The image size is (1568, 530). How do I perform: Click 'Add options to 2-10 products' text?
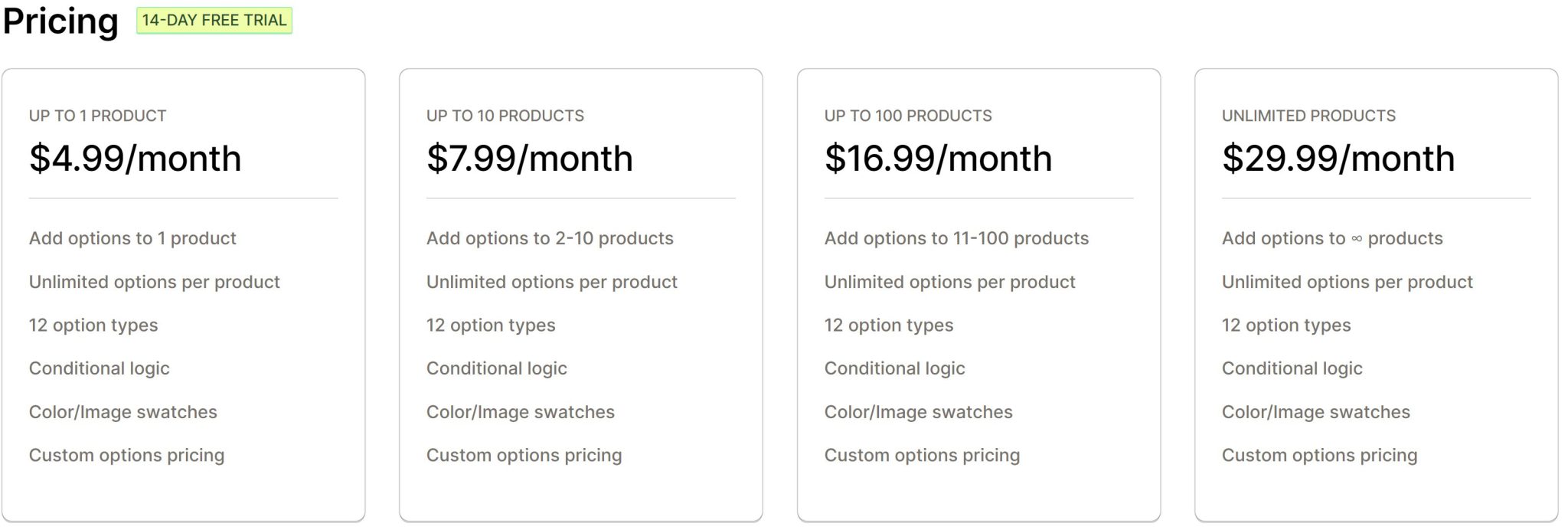[550, 238]
